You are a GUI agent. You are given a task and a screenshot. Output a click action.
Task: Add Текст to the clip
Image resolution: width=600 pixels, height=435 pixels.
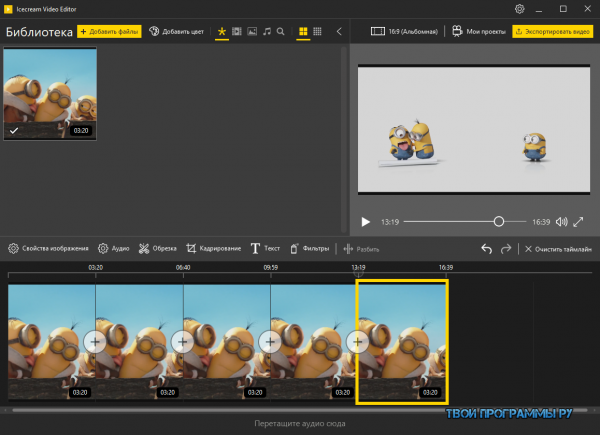click(265, 249)
